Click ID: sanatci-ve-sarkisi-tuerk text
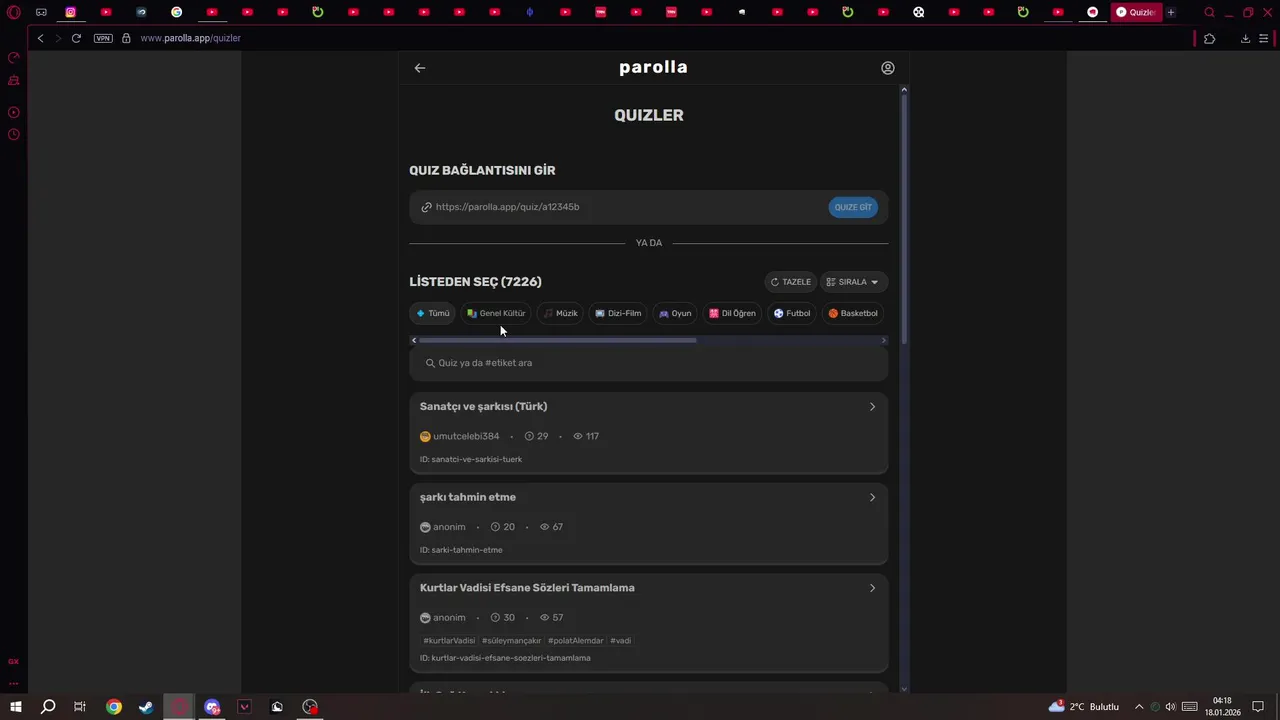 tap(471, 460)
